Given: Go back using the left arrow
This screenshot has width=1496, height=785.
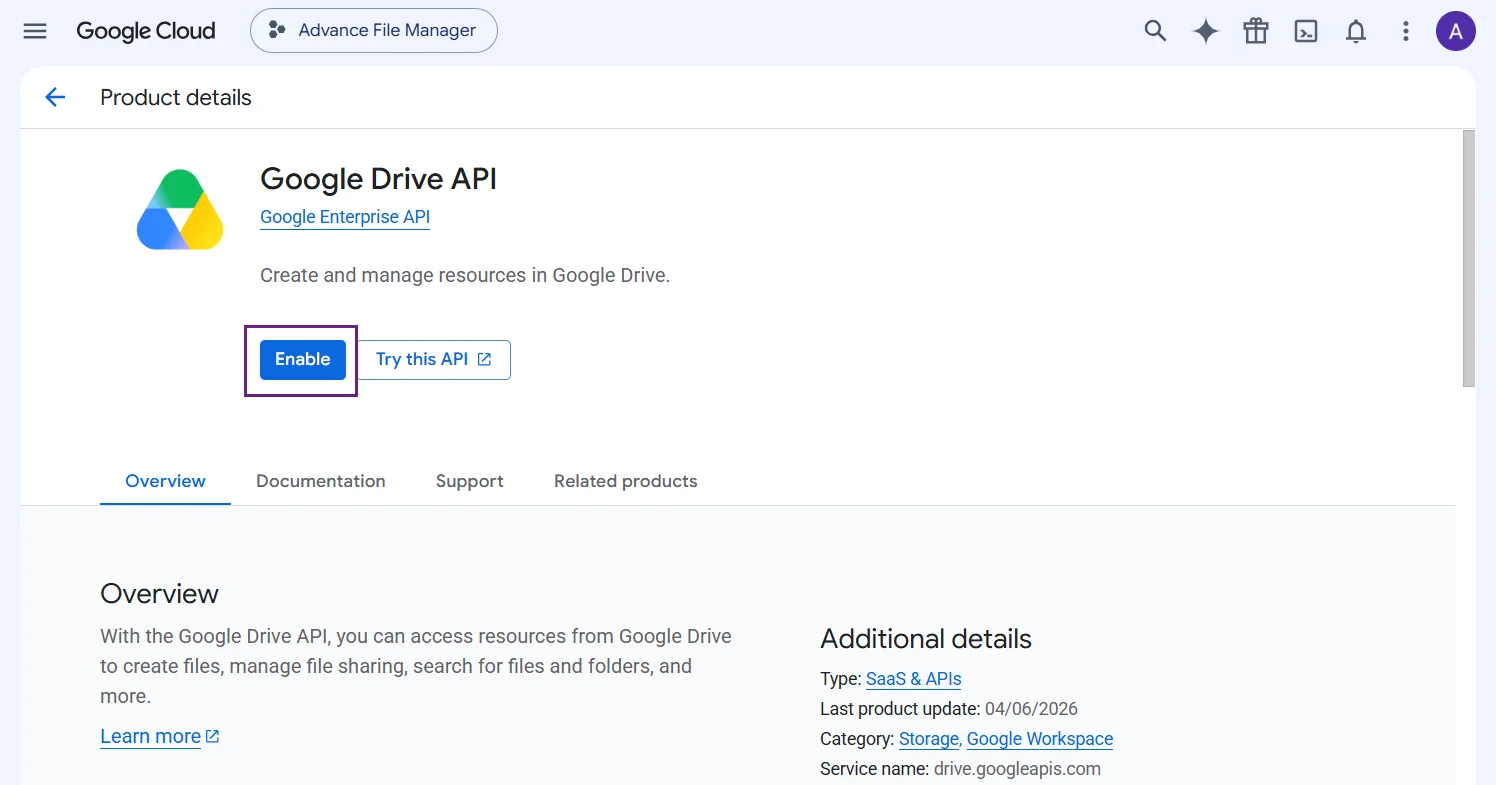Looking at the screenshot, I should click(55, 97).
